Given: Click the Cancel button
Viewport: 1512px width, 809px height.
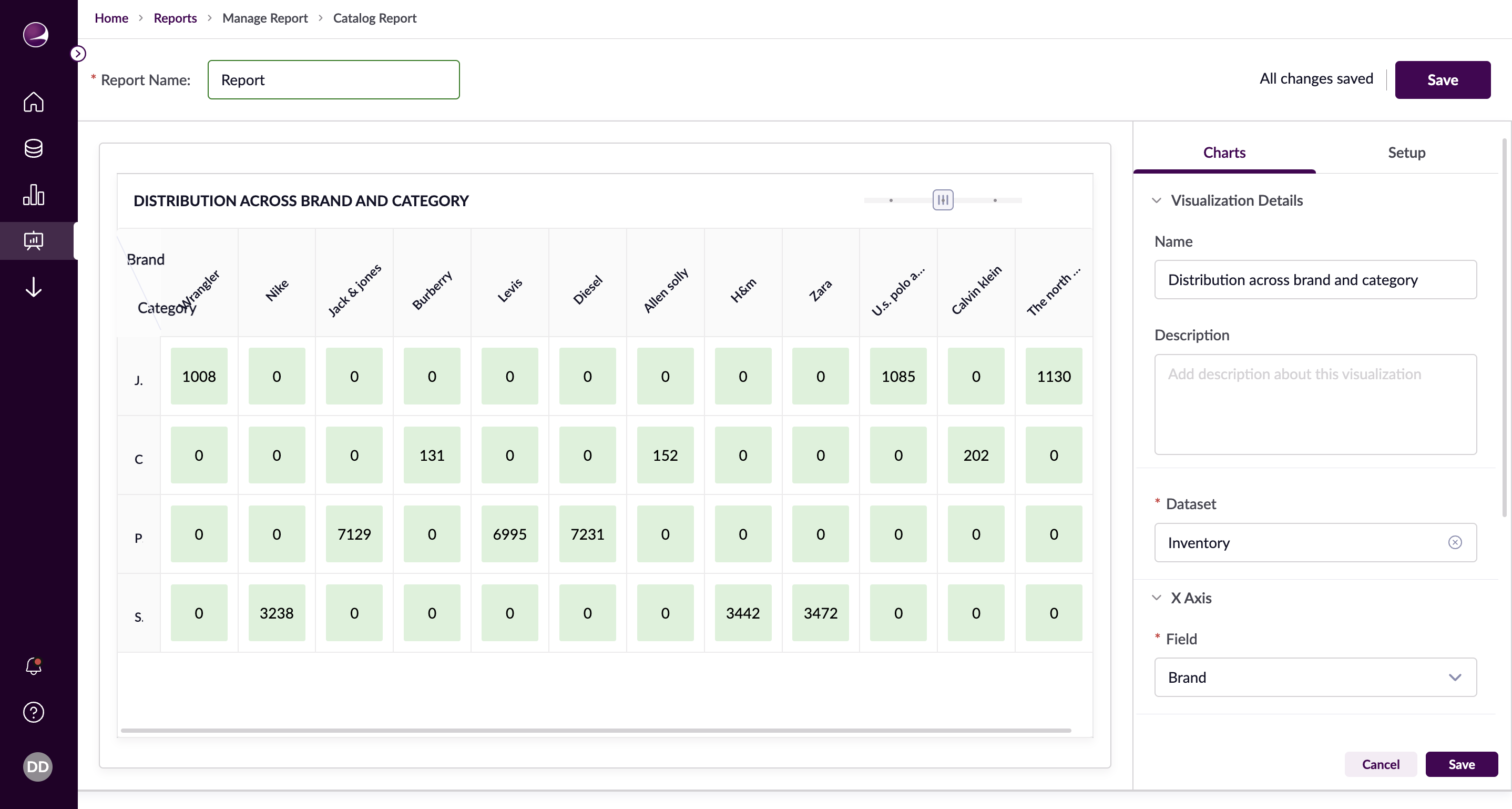Looking at the screenshot, I should coord(1380,764).
